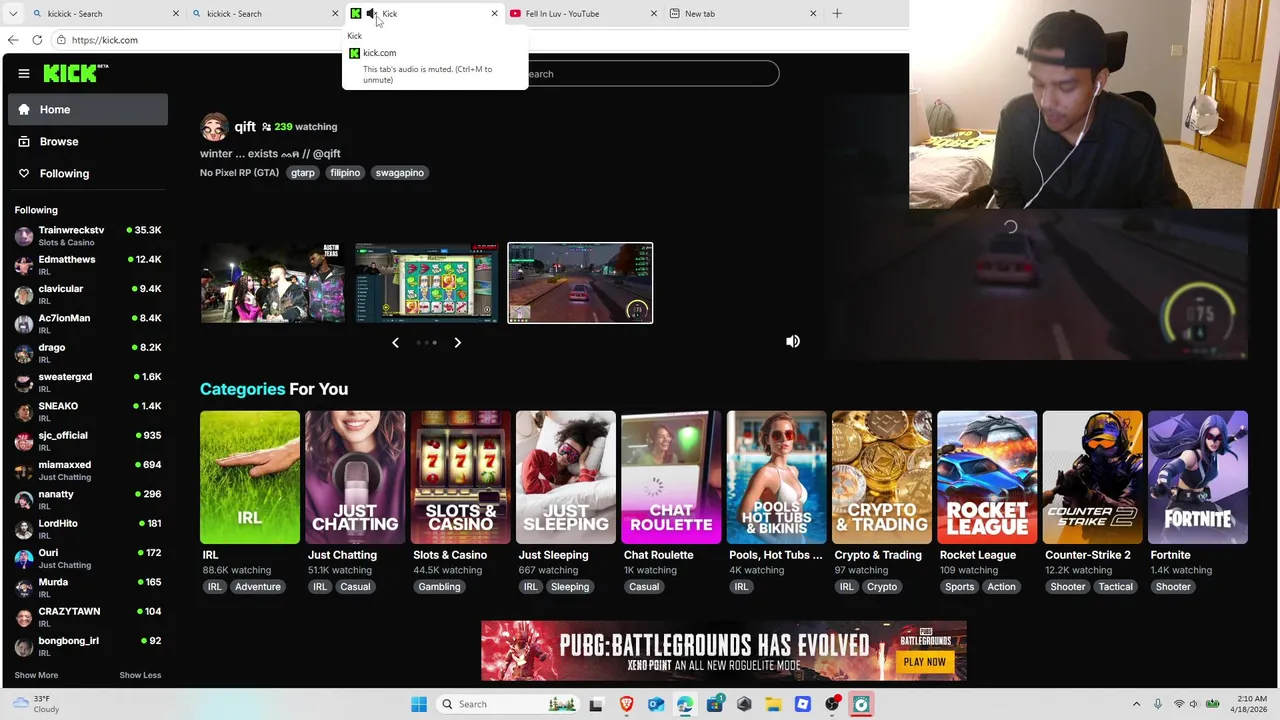Open CRAZYTAWN channel in sidebar
The width and height of the screenshot is (1280, 720).
pos(88,617)
